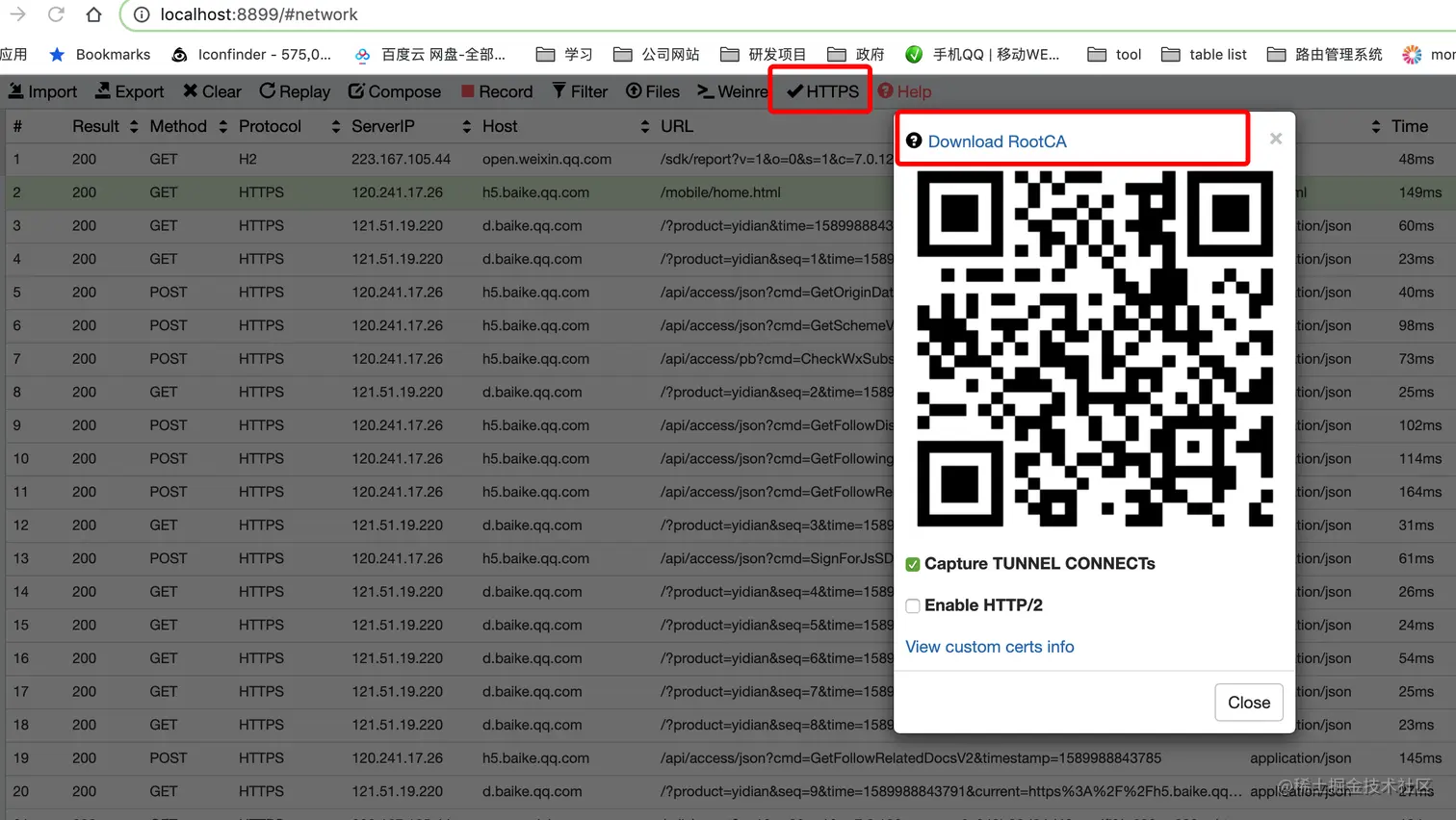Sort by the Result column arrows

[x=134, y=126]
